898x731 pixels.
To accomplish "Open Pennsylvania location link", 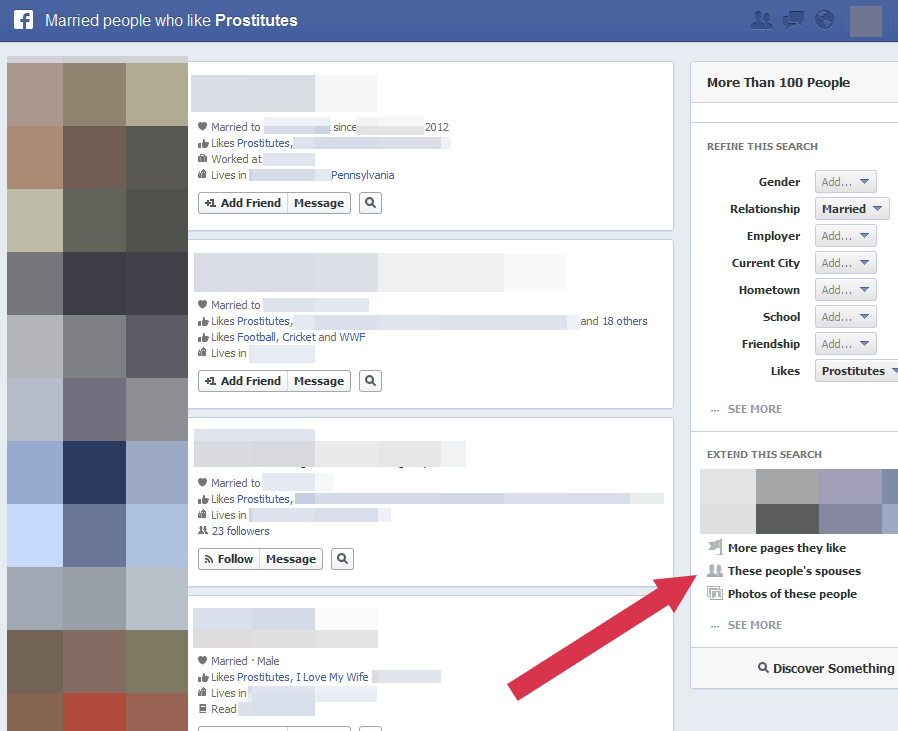I will point(363,175).
